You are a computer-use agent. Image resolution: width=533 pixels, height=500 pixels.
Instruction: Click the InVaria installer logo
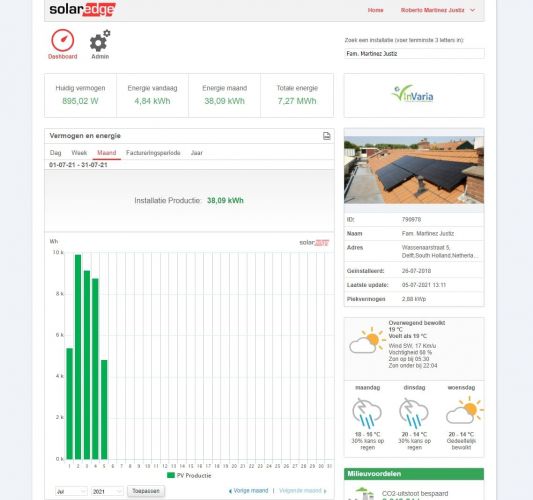(x=412, y=94)
